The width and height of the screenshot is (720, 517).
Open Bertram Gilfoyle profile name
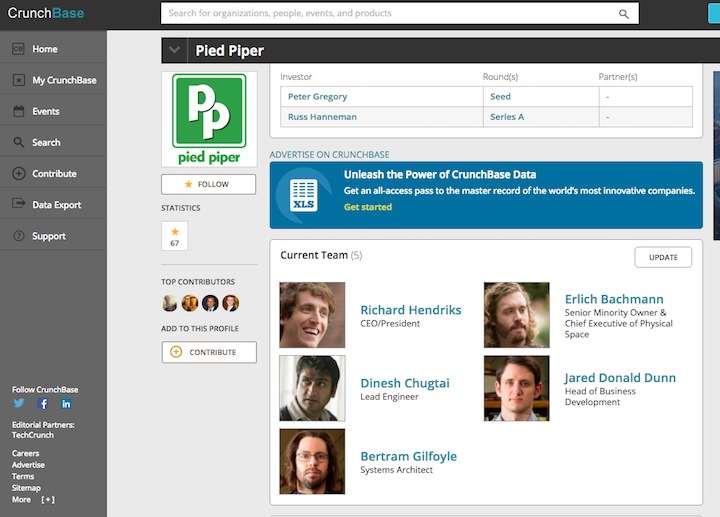point(409,456)
